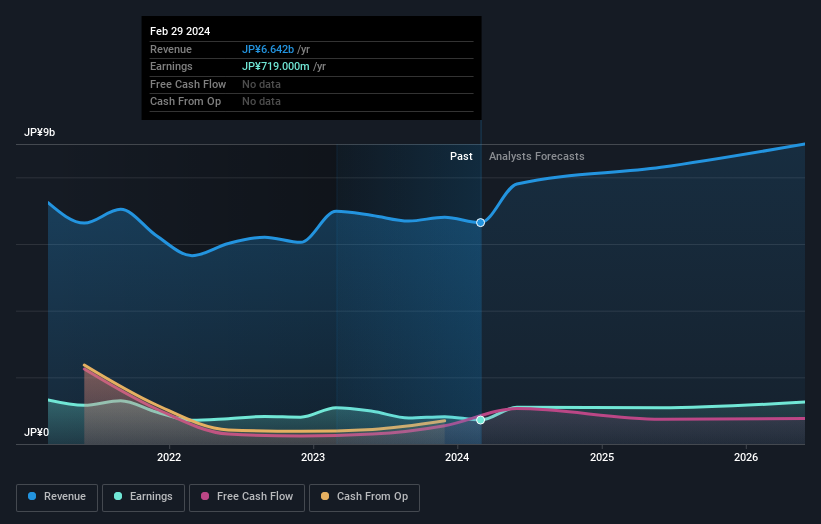Click the 2022 x-axis label
Viewport: 821px width, 524px height.
click(169, 457)
